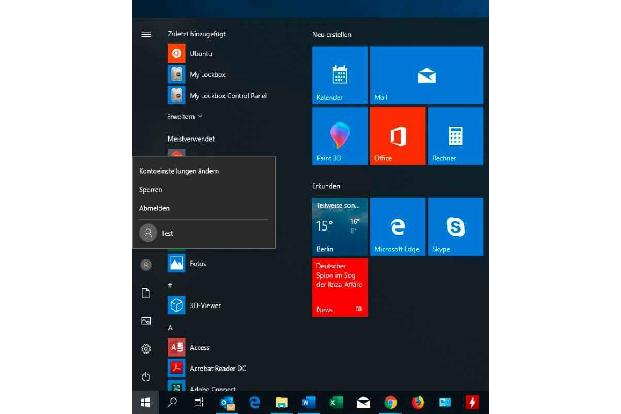Open the Rechner calculator tile
Screen dimensions: 621x414
click(x=455, y=136)
